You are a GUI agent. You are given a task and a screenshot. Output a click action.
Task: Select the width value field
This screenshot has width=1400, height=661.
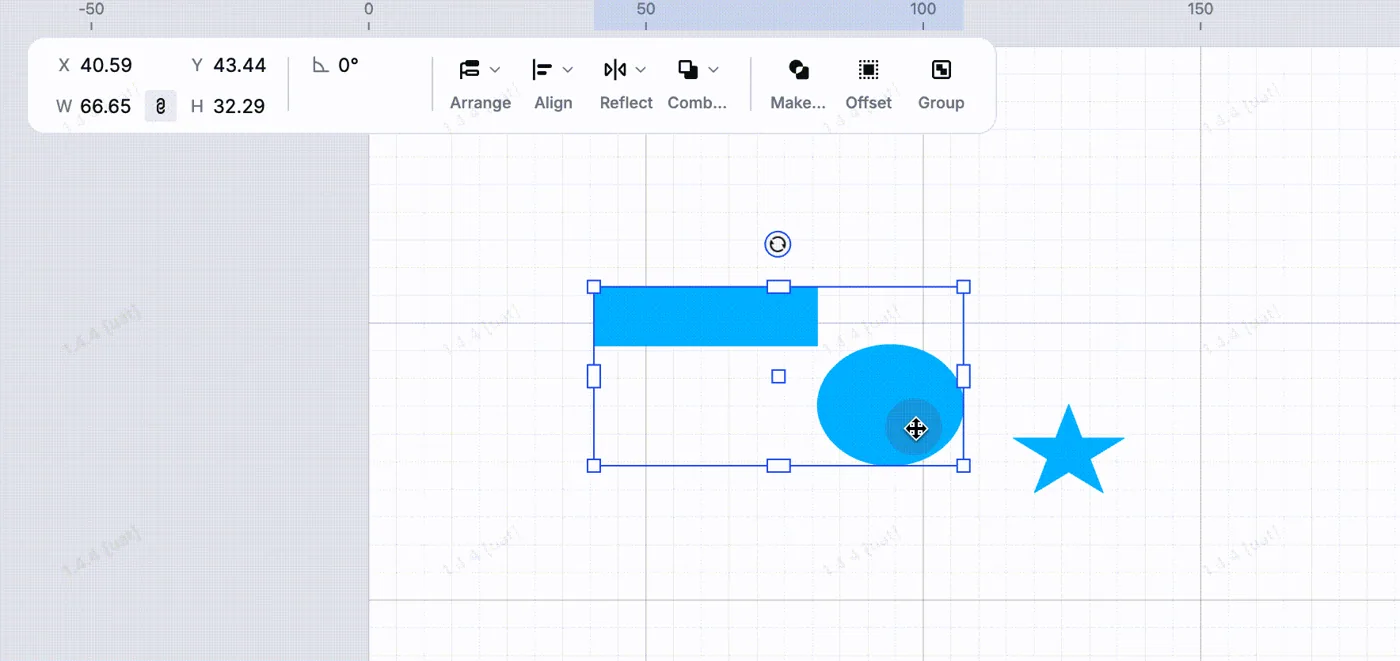pos(105,106)
